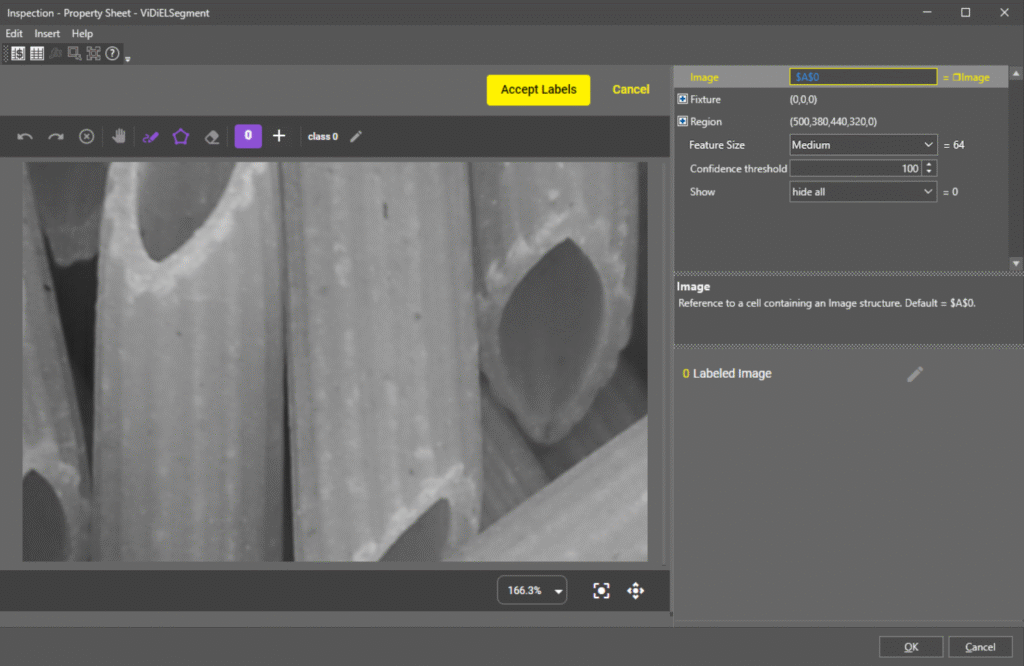Select the purple freehand brush tool
Viewport: 1024px width, 666px height.
150,137
